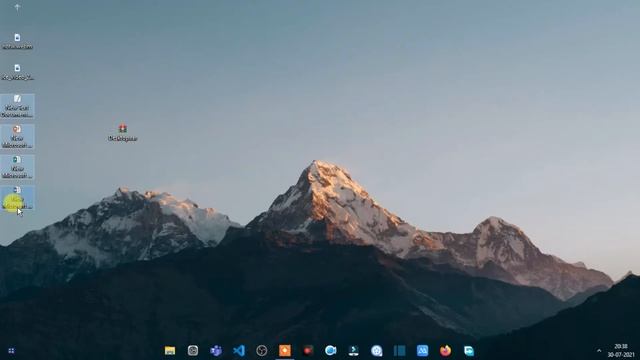Open the rightmost taskbar app after Firefox
The image size is (640, 360).
click(x=469, y=350)
